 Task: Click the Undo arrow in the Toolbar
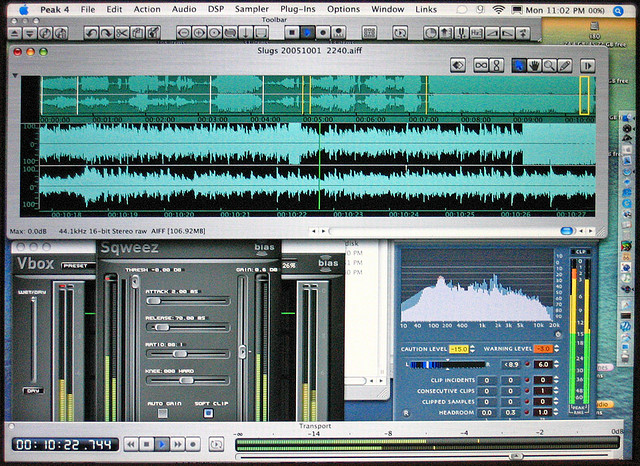click(91, 33)
